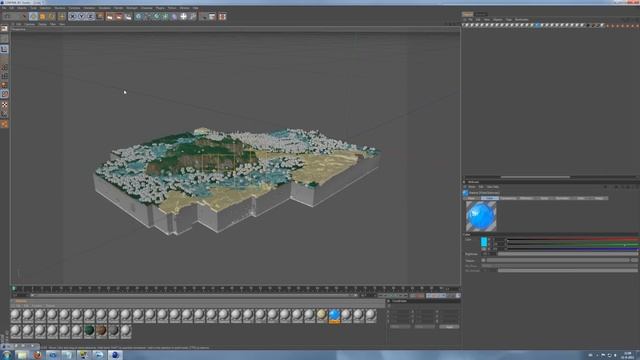
Task: Open the File menu in main menu bar
Action: (4, 8)
